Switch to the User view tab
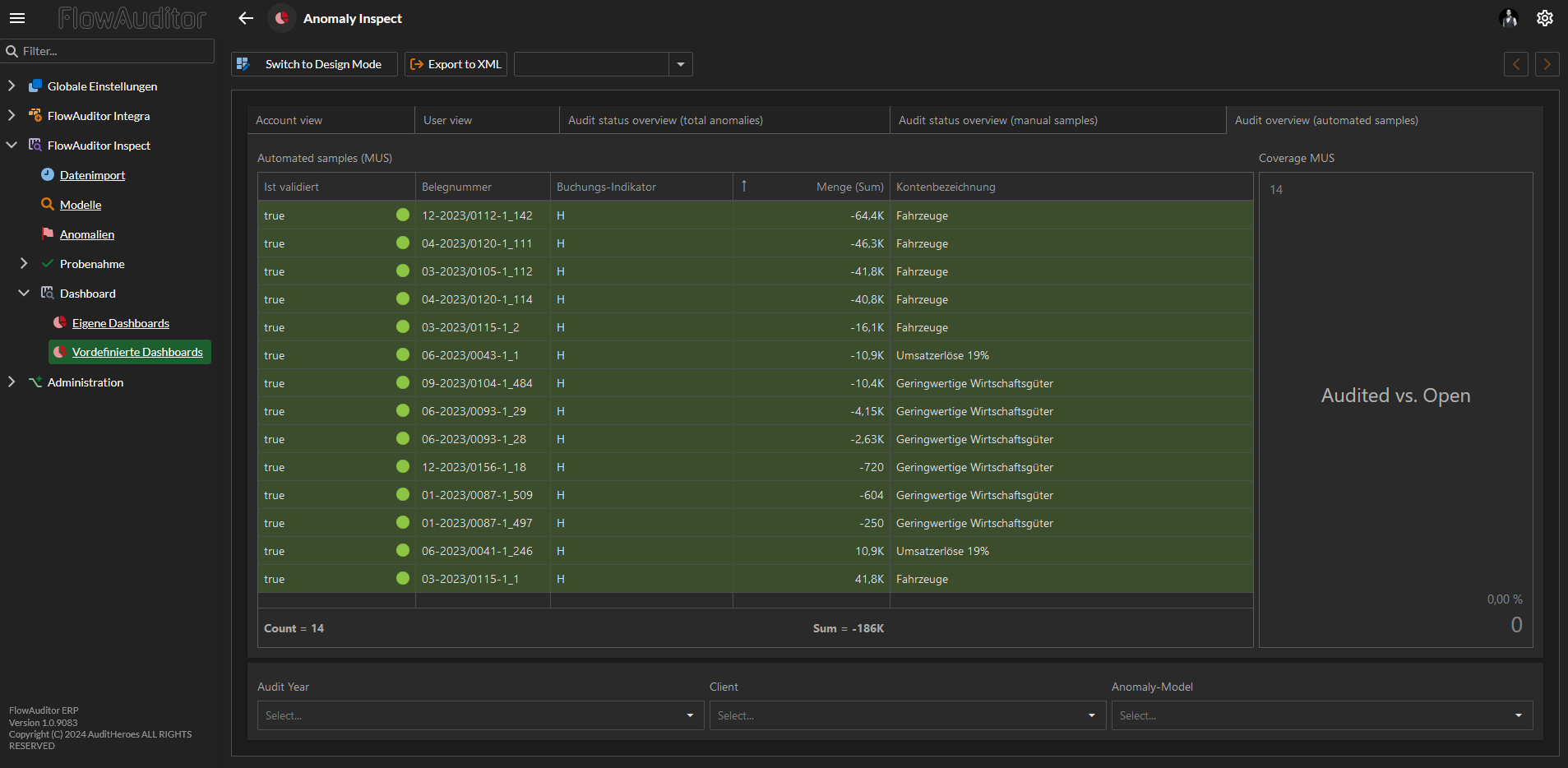The height and width of the screenshot is (768, 1568). pos(448,120)
